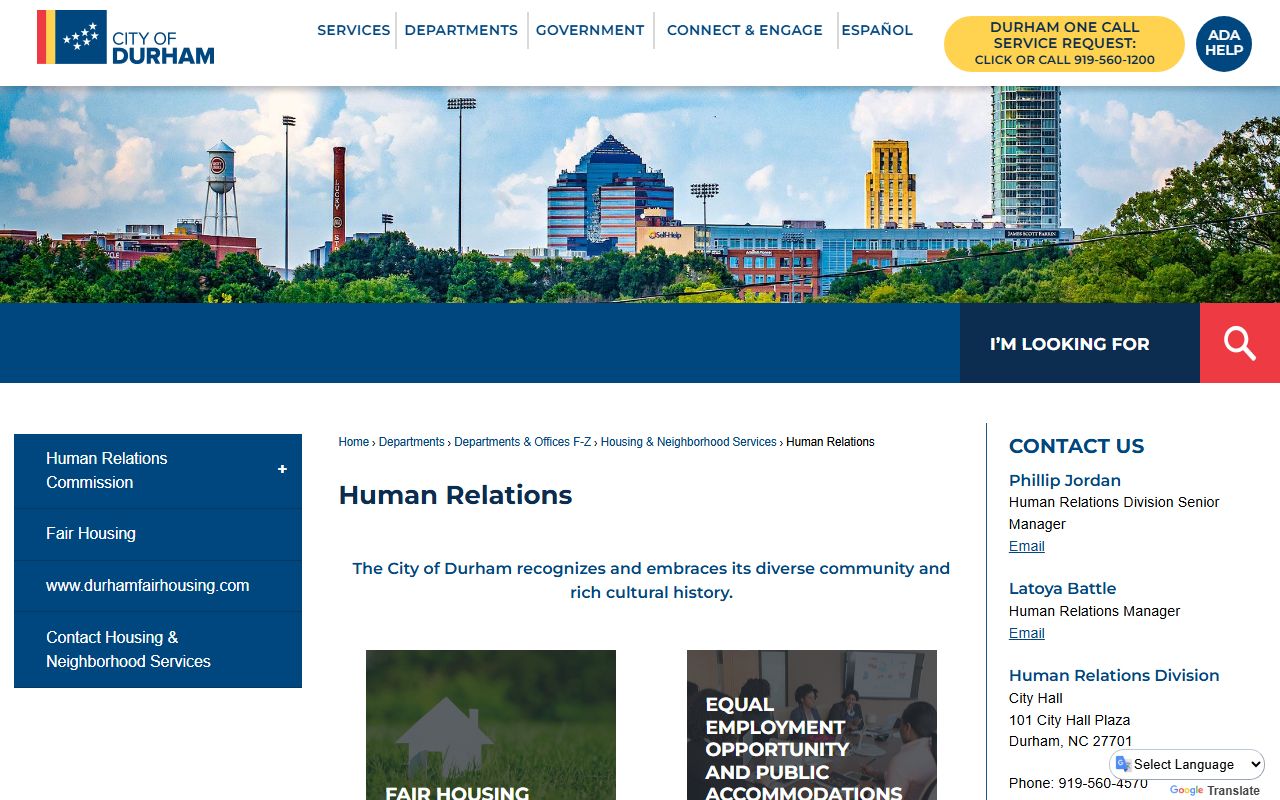The width and height of the screenshot is (1280, 800).
Task: Go to Housing & Neighborhood Services breadcrumb
Action: [688, 442]
